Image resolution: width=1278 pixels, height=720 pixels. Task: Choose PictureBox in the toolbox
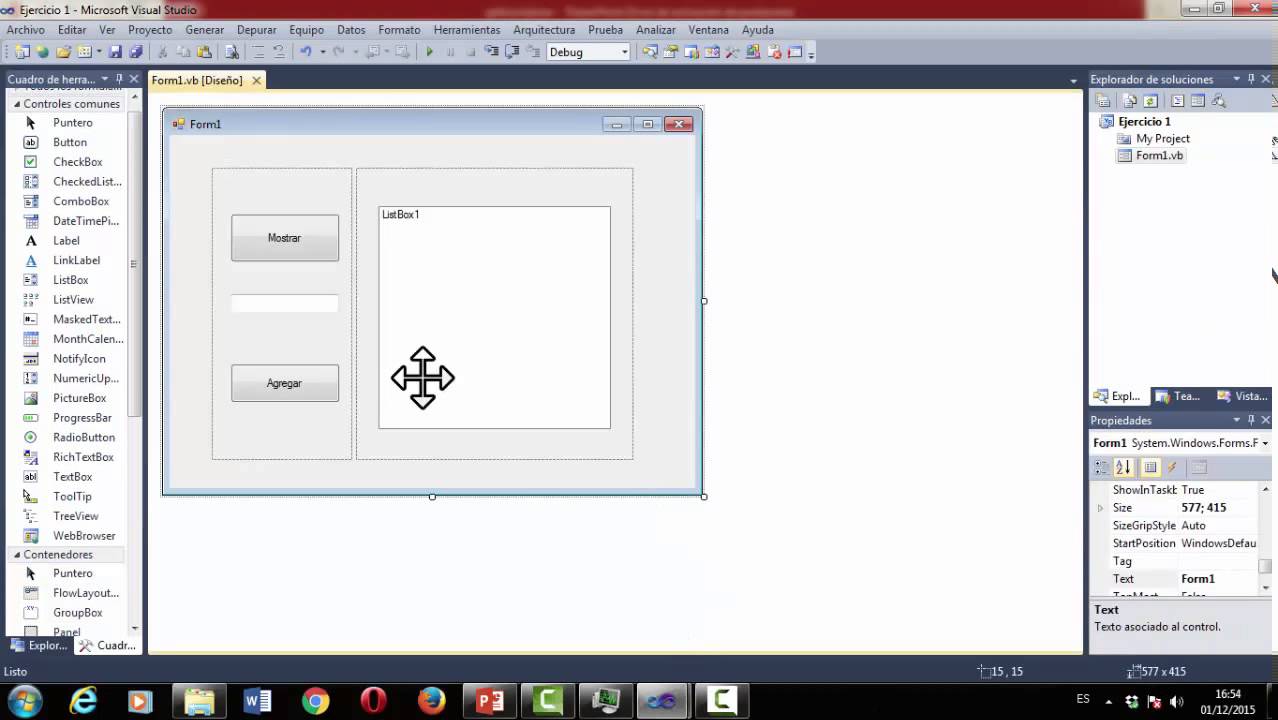point(79,398)
